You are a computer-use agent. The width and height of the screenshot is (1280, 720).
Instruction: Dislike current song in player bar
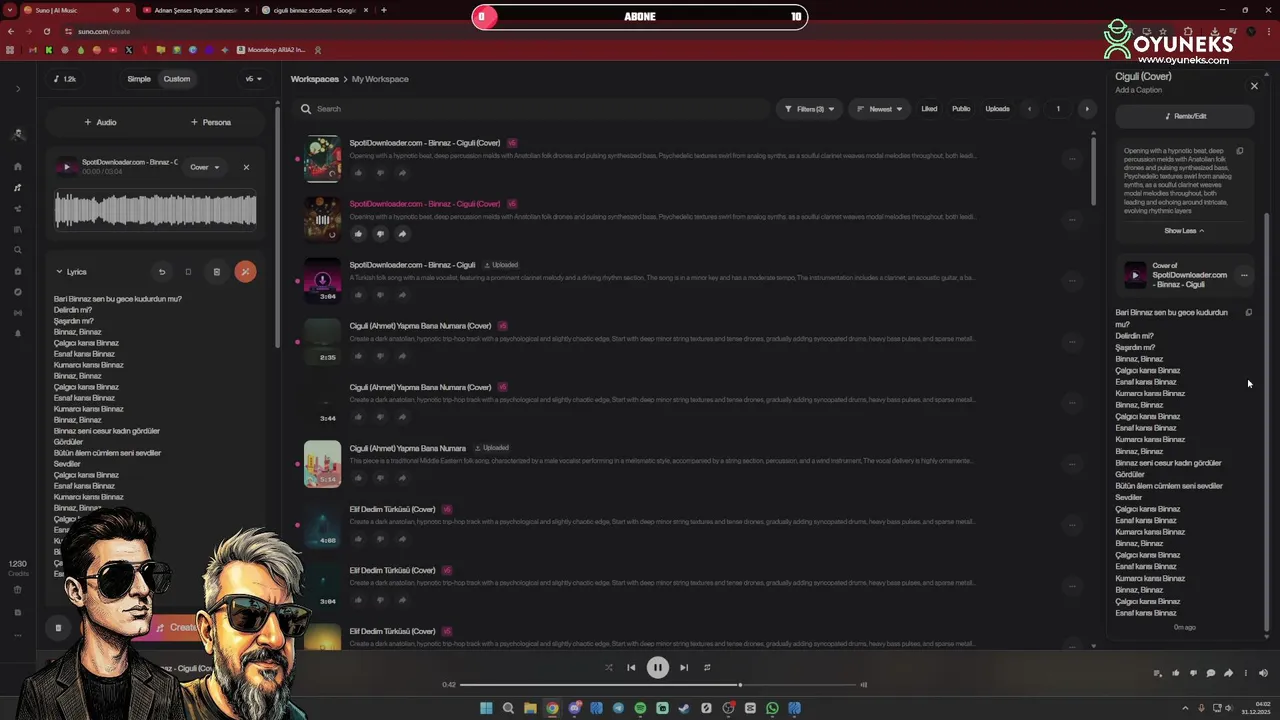(x=1193, y=673)
